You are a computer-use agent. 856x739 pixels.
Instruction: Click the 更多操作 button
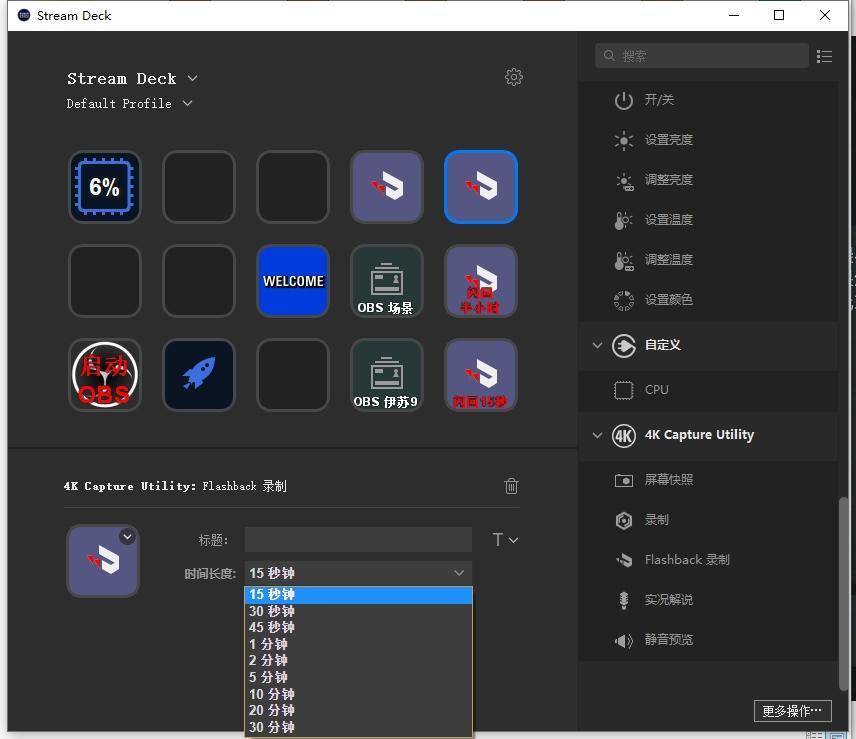pos(793,711)
